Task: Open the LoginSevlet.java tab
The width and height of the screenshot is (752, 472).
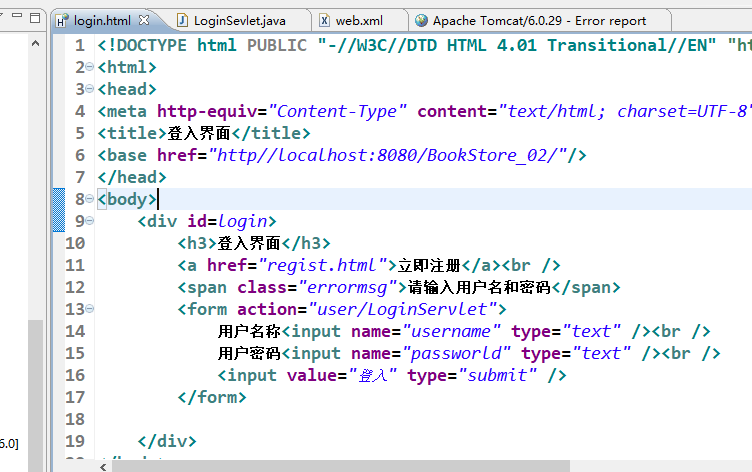Action: coord(239,21)
